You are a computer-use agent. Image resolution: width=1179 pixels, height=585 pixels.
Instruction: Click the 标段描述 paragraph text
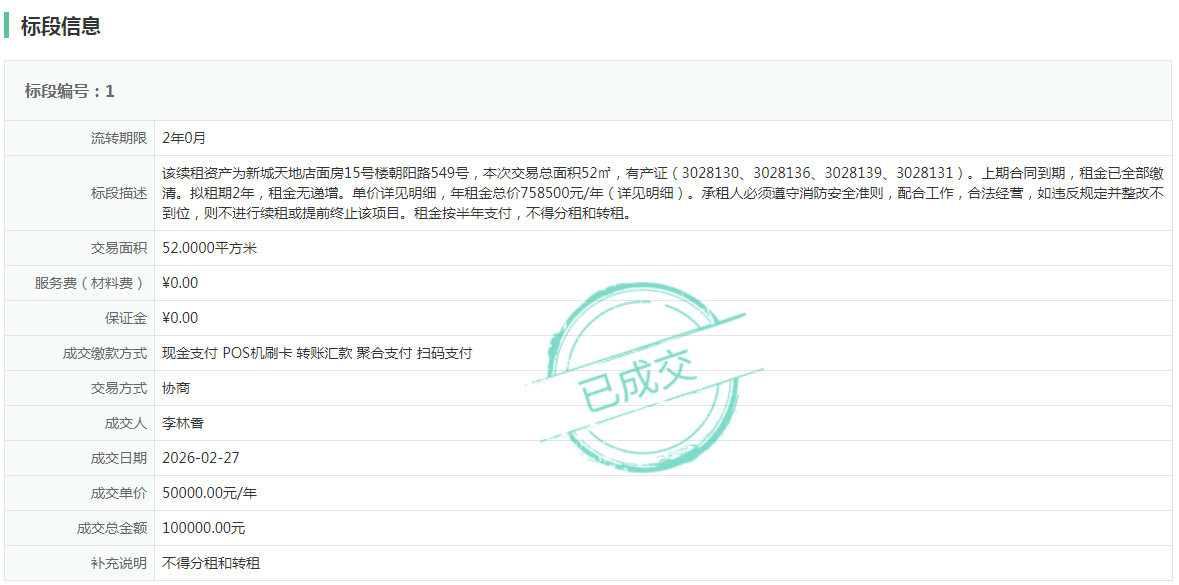coord(660,193)
